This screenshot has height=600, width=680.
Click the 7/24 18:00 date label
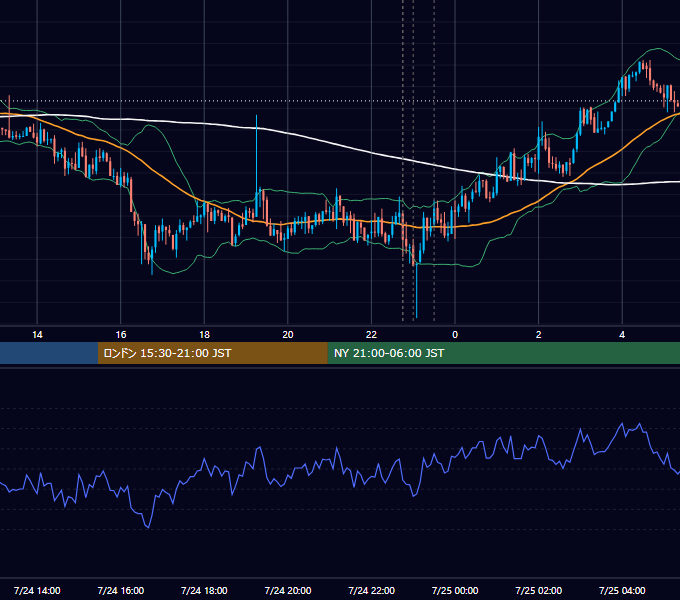[204, 590]
